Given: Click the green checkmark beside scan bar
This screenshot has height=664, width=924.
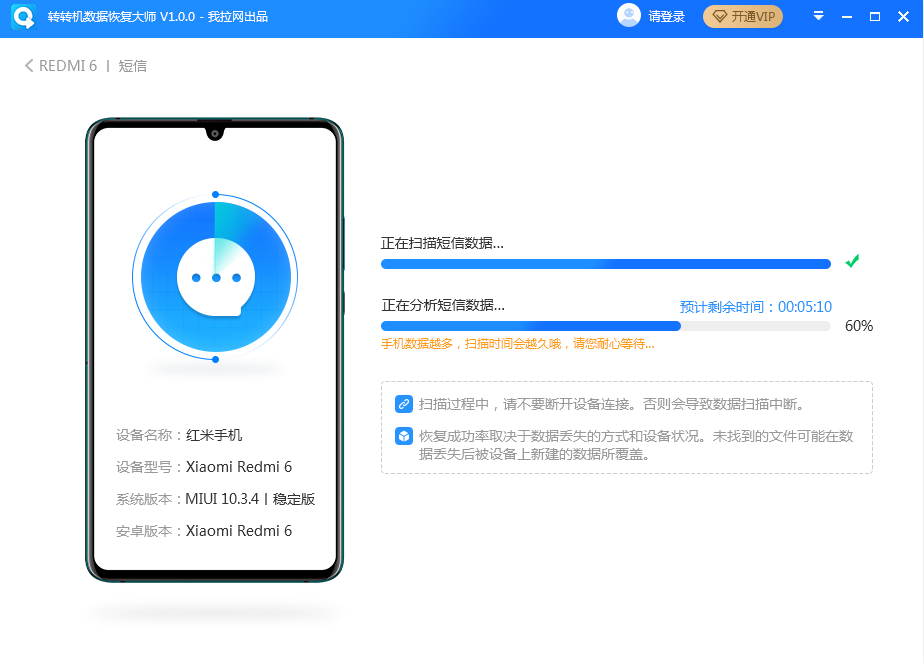Looking at the screenshot, I should pos(852,262).
